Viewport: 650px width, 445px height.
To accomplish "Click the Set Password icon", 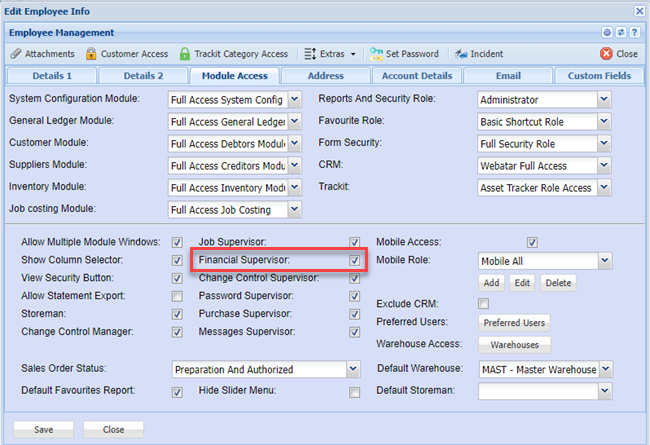I will (x=377, y=54).
